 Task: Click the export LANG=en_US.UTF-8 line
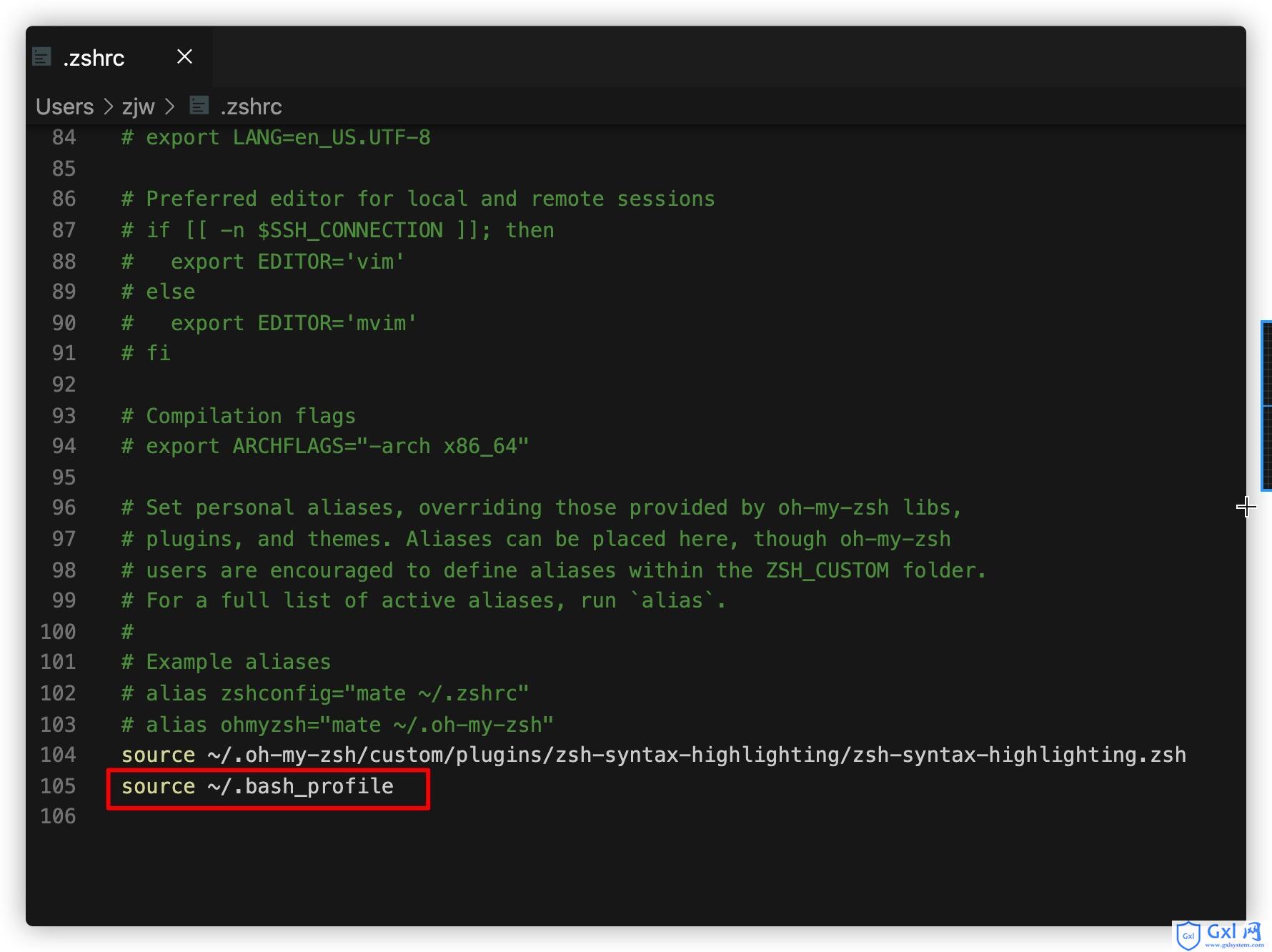tap(276, 137)
